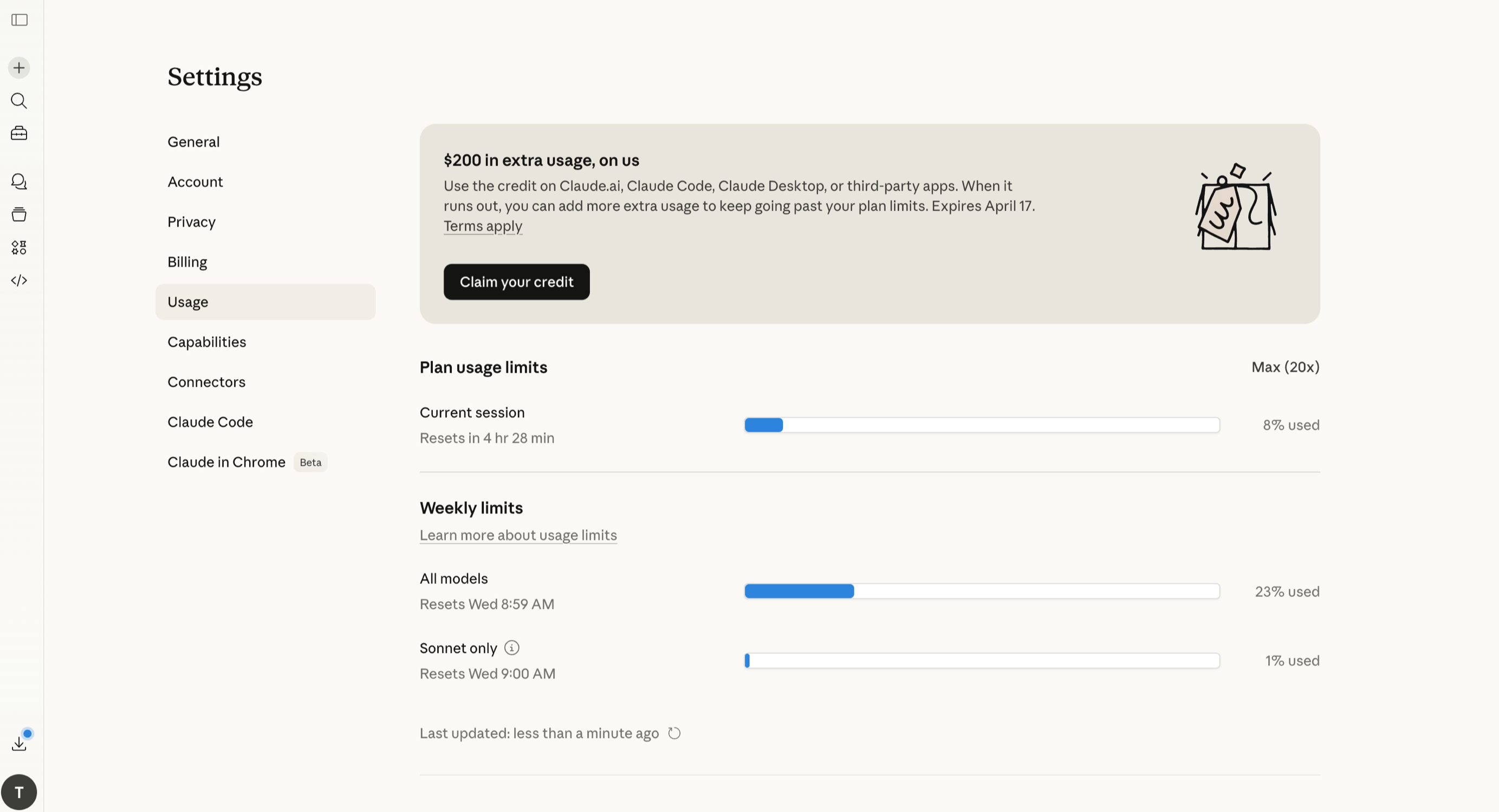
Task: Open search with magnifying glass icon
Action: coord(19,101)
